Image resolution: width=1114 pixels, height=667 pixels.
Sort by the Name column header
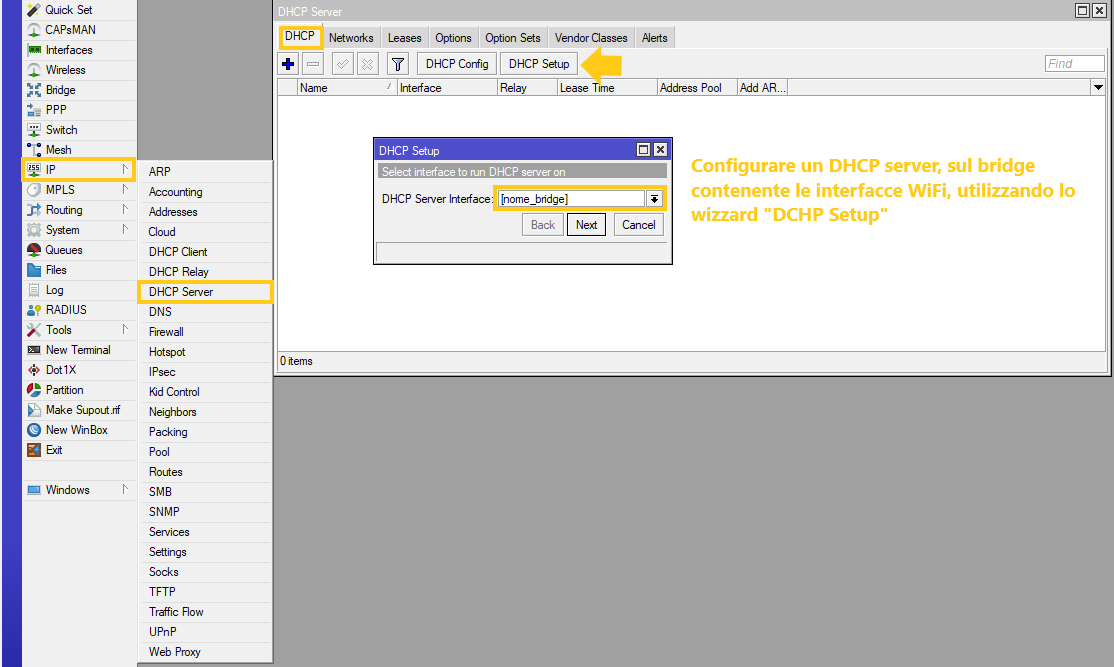pos(347,87)
